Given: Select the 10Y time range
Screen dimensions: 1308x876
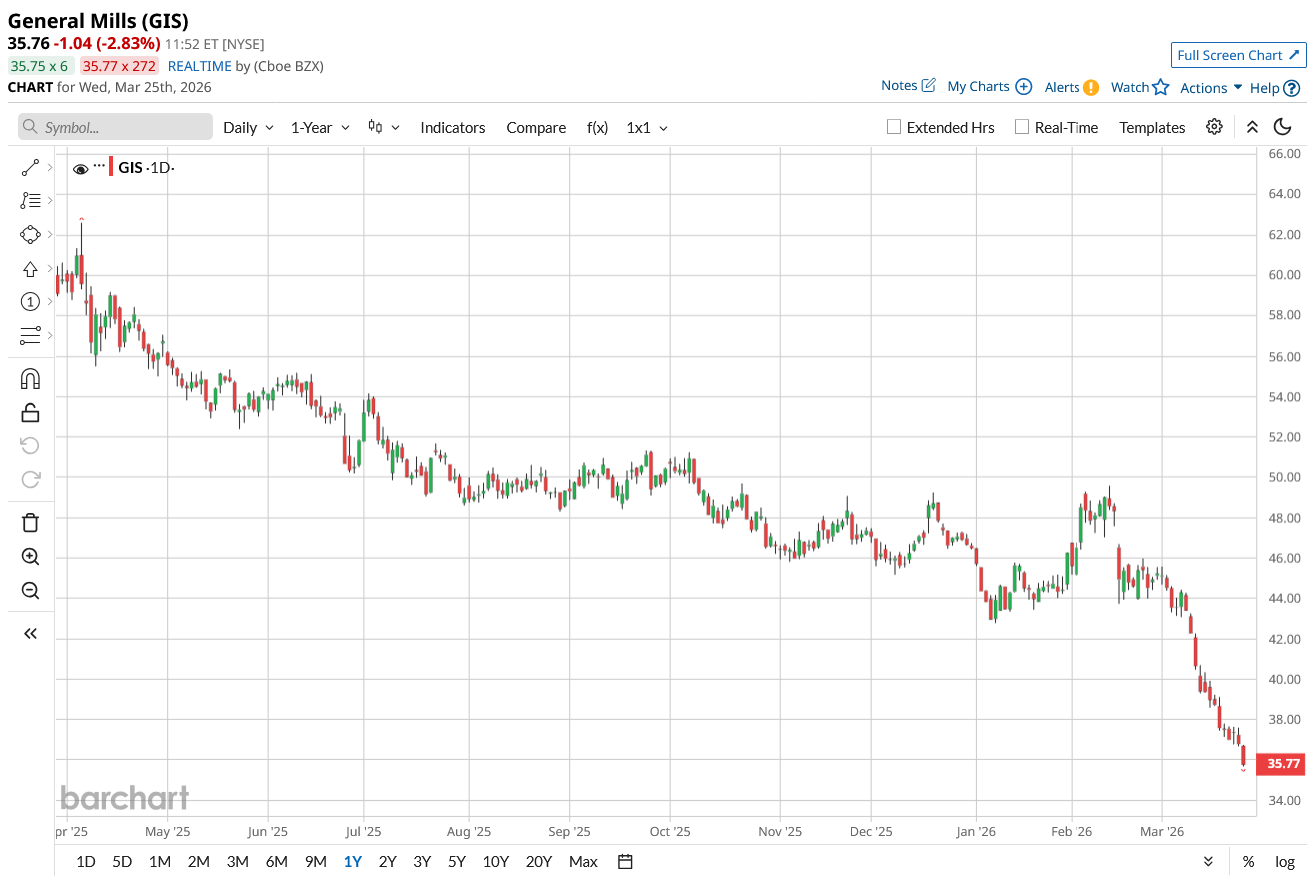Looking at the screenshot, I should point(496,861).
